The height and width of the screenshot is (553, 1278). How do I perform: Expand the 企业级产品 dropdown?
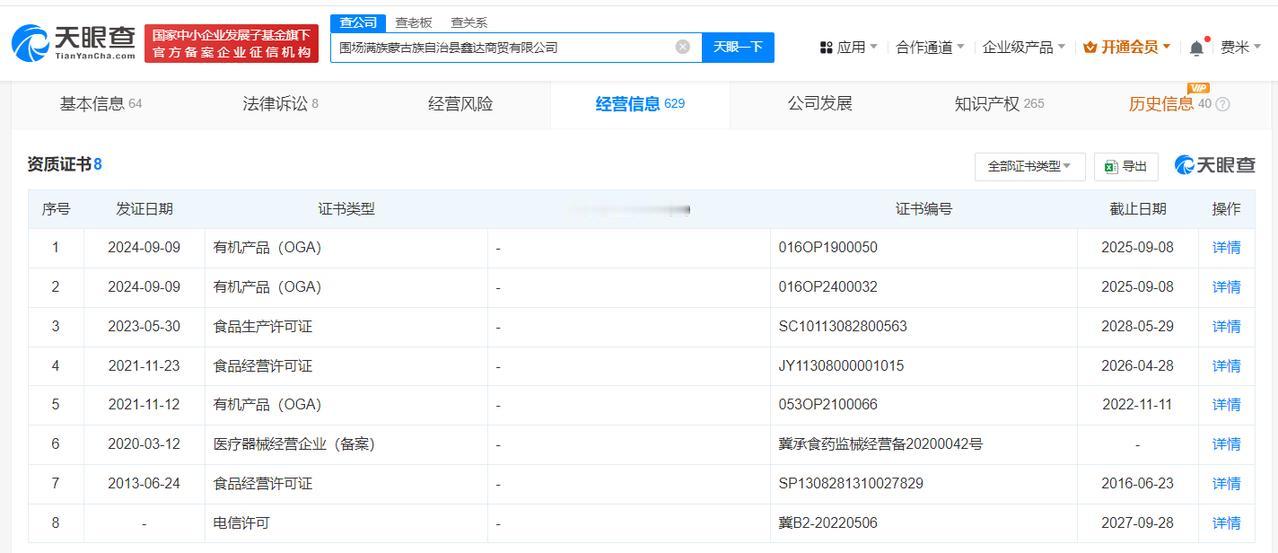point(1024,47)
